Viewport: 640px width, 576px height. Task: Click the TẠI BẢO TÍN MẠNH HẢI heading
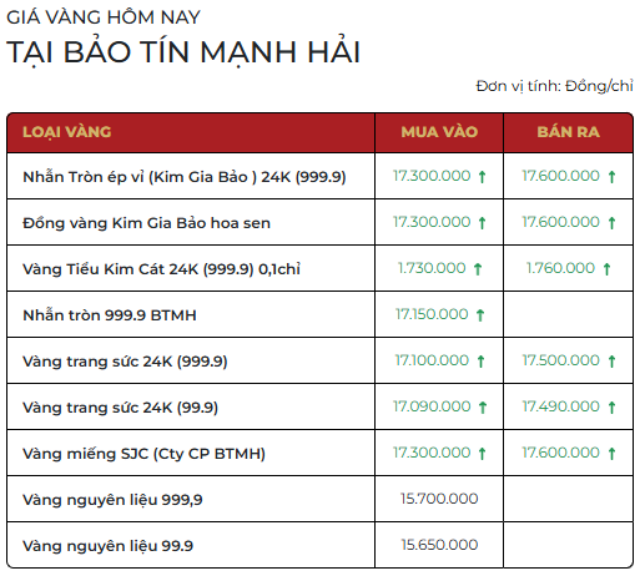click(184, 52)
